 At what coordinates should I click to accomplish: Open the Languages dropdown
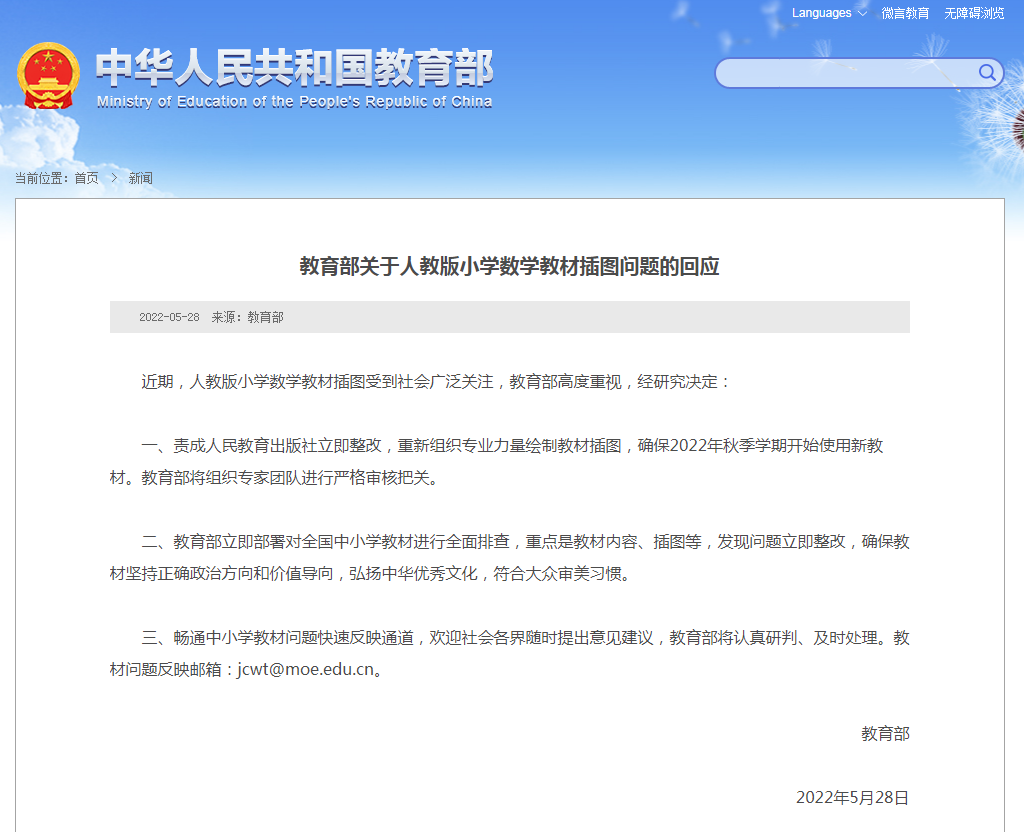[829, 13]
